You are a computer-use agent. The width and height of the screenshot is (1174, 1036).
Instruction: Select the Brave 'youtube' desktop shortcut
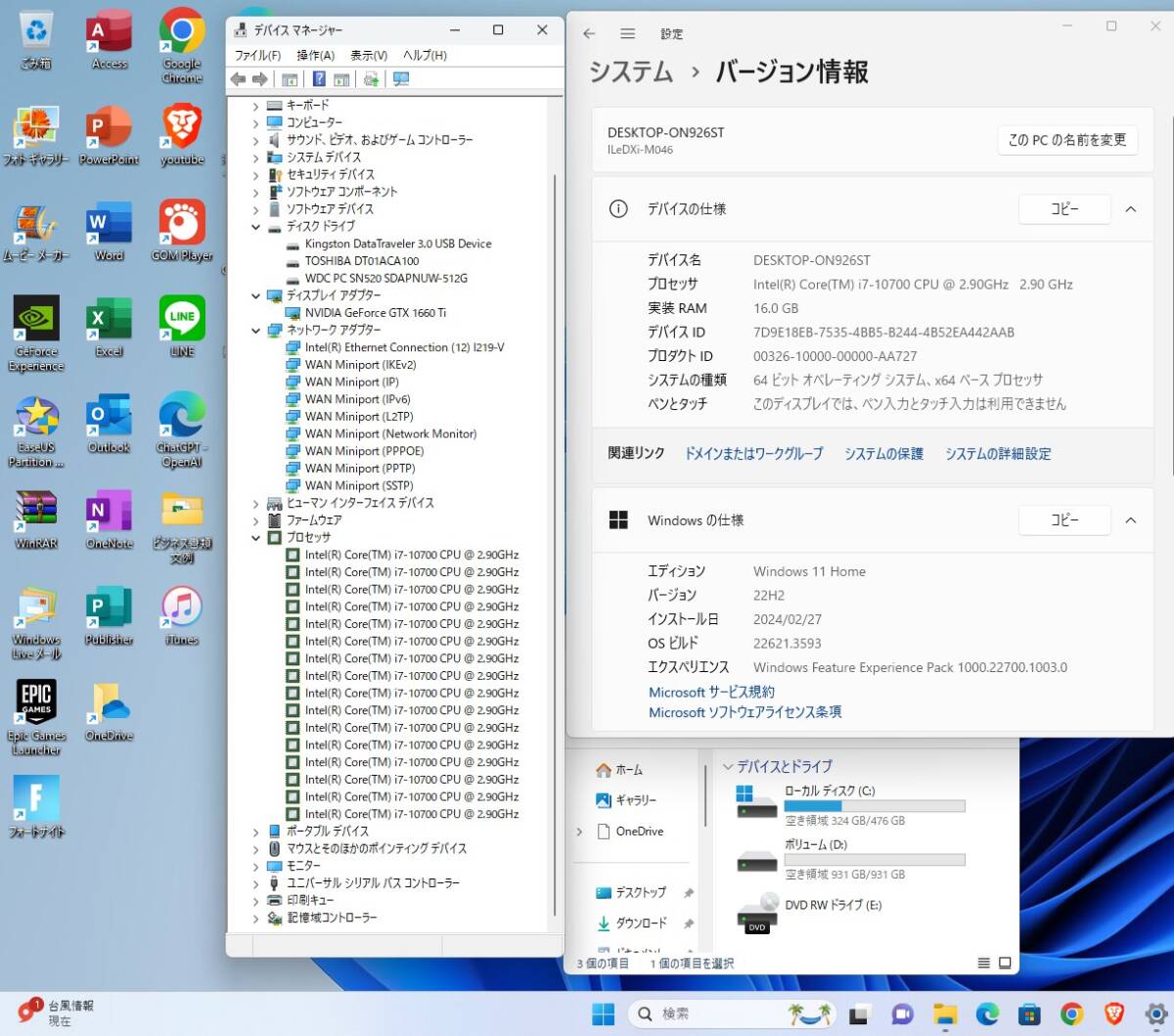[x=182, y=136]
